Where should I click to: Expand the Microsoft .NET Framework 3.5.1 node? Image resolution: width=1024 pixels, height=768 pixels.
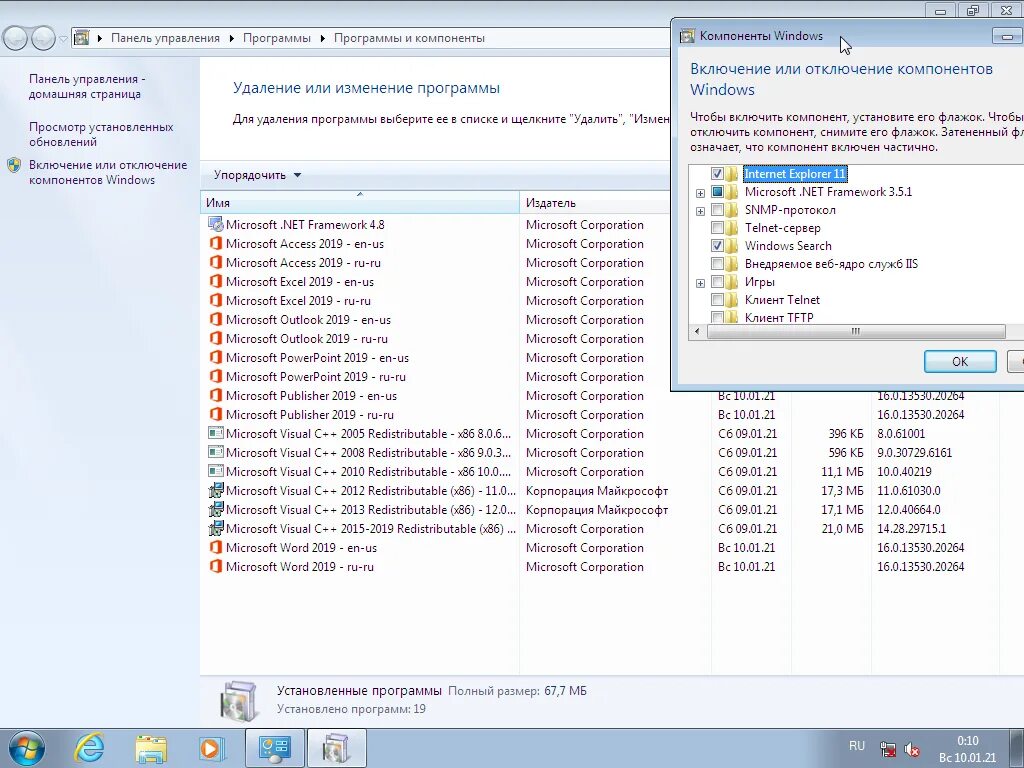(700, 193)
